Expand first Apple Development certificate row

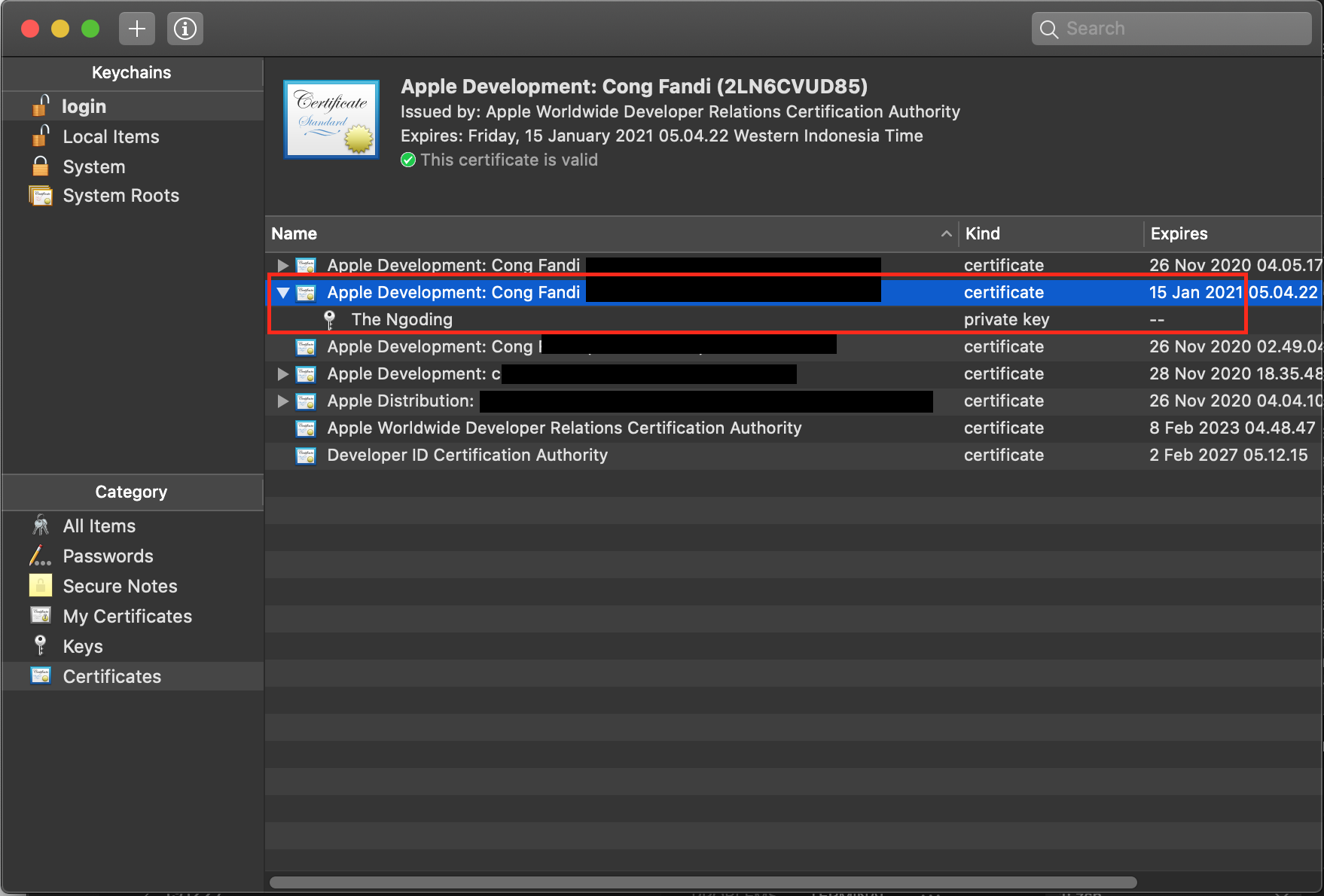point(283,266)
